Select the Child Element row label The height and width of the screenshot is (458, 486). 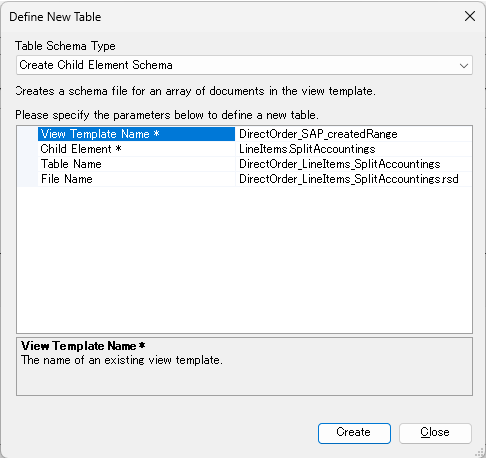click(x=136, y=149)
